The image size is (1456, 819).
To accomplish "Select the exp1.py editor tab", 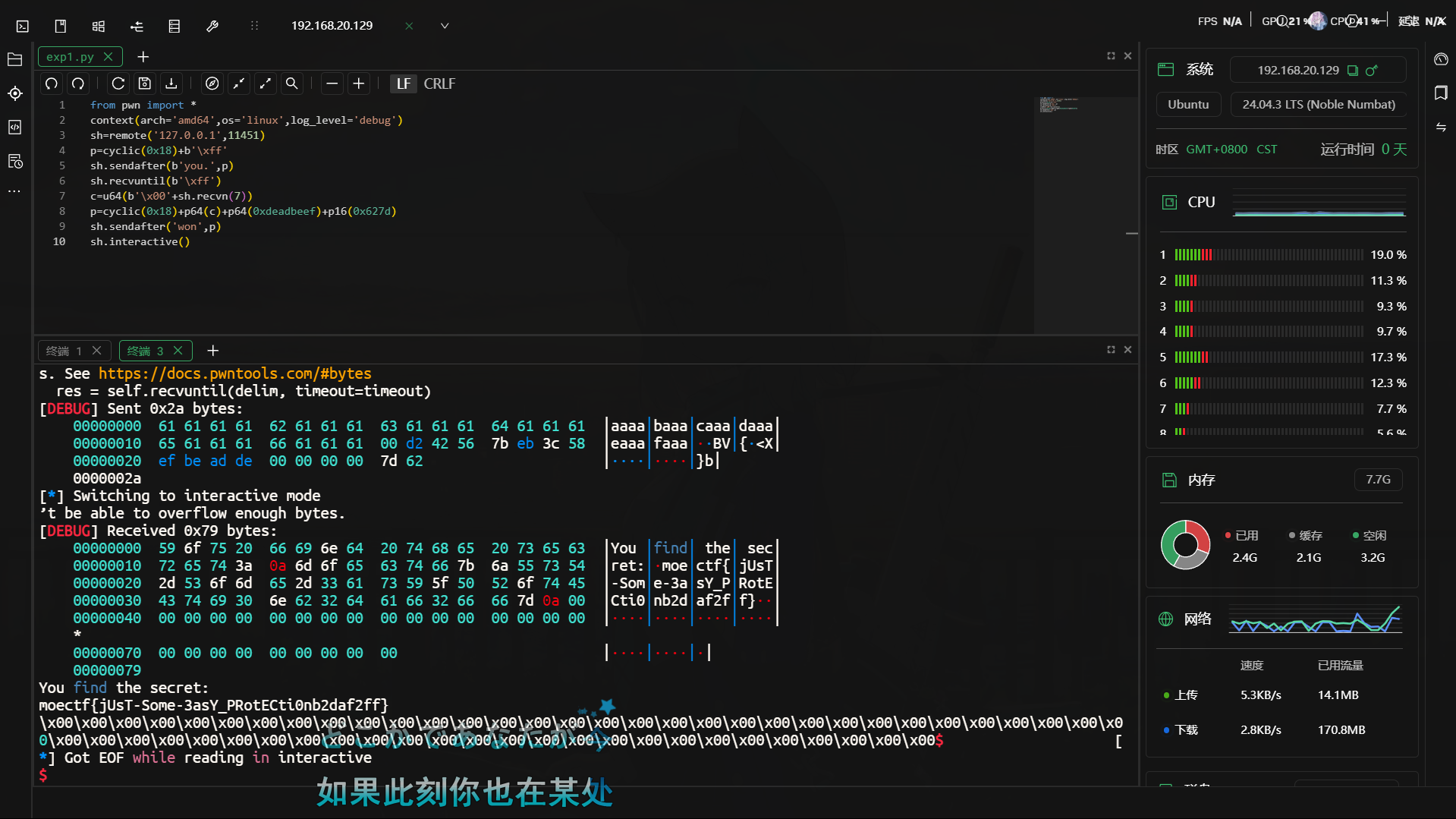I will tap(71, 55).
